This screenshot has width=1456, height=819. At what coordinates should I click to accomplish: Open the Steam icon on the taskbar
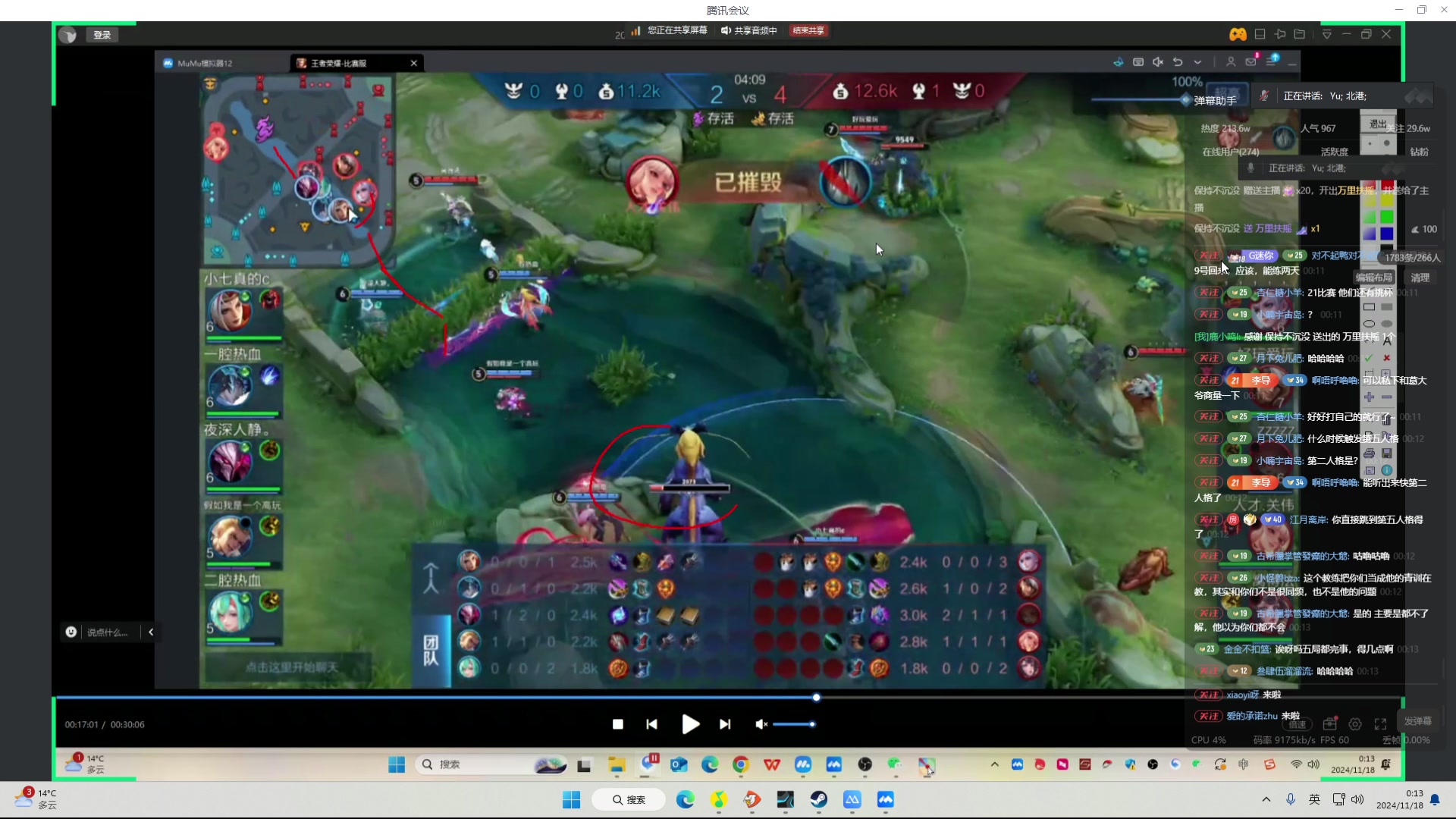coord(819,799)
